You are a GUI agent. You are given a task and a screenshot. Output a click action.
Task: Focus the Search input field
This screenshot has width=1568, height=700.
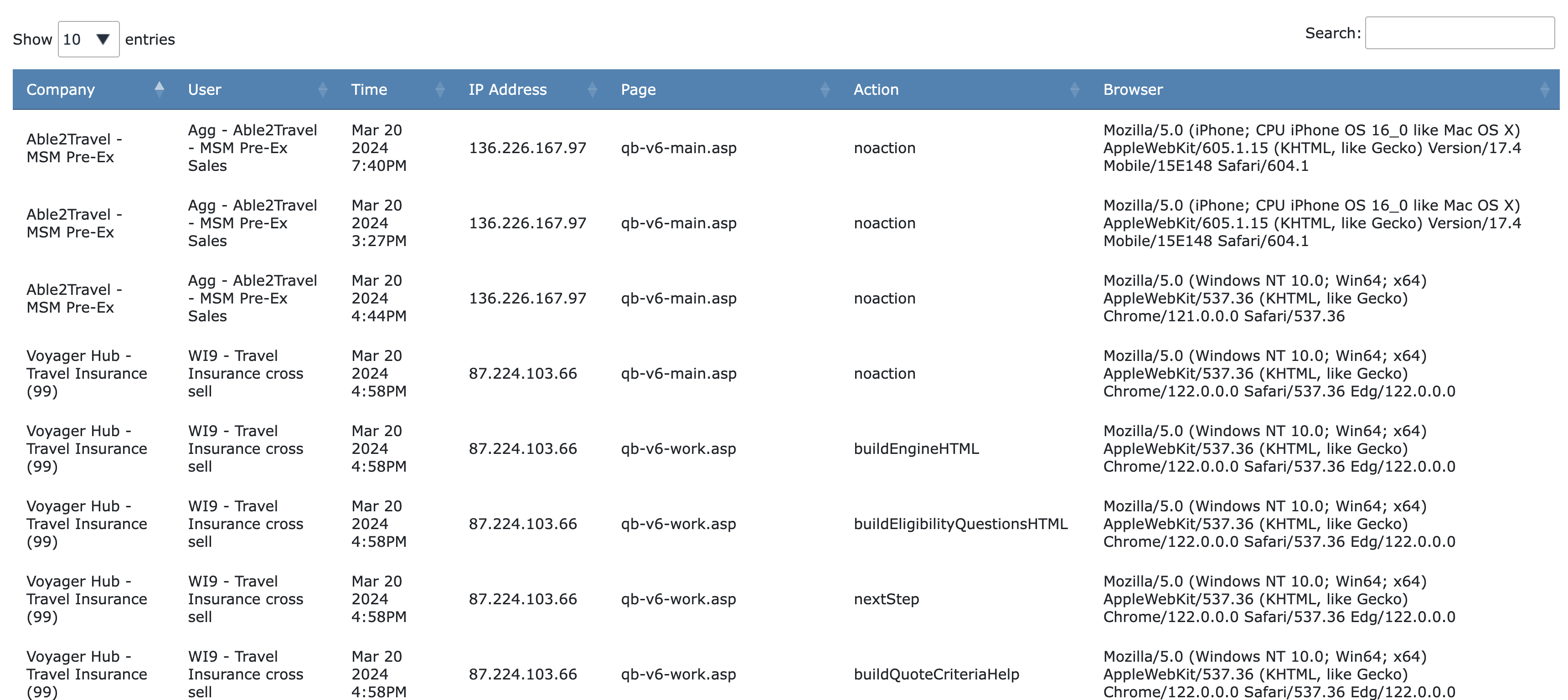click(x=1459, y=33)
